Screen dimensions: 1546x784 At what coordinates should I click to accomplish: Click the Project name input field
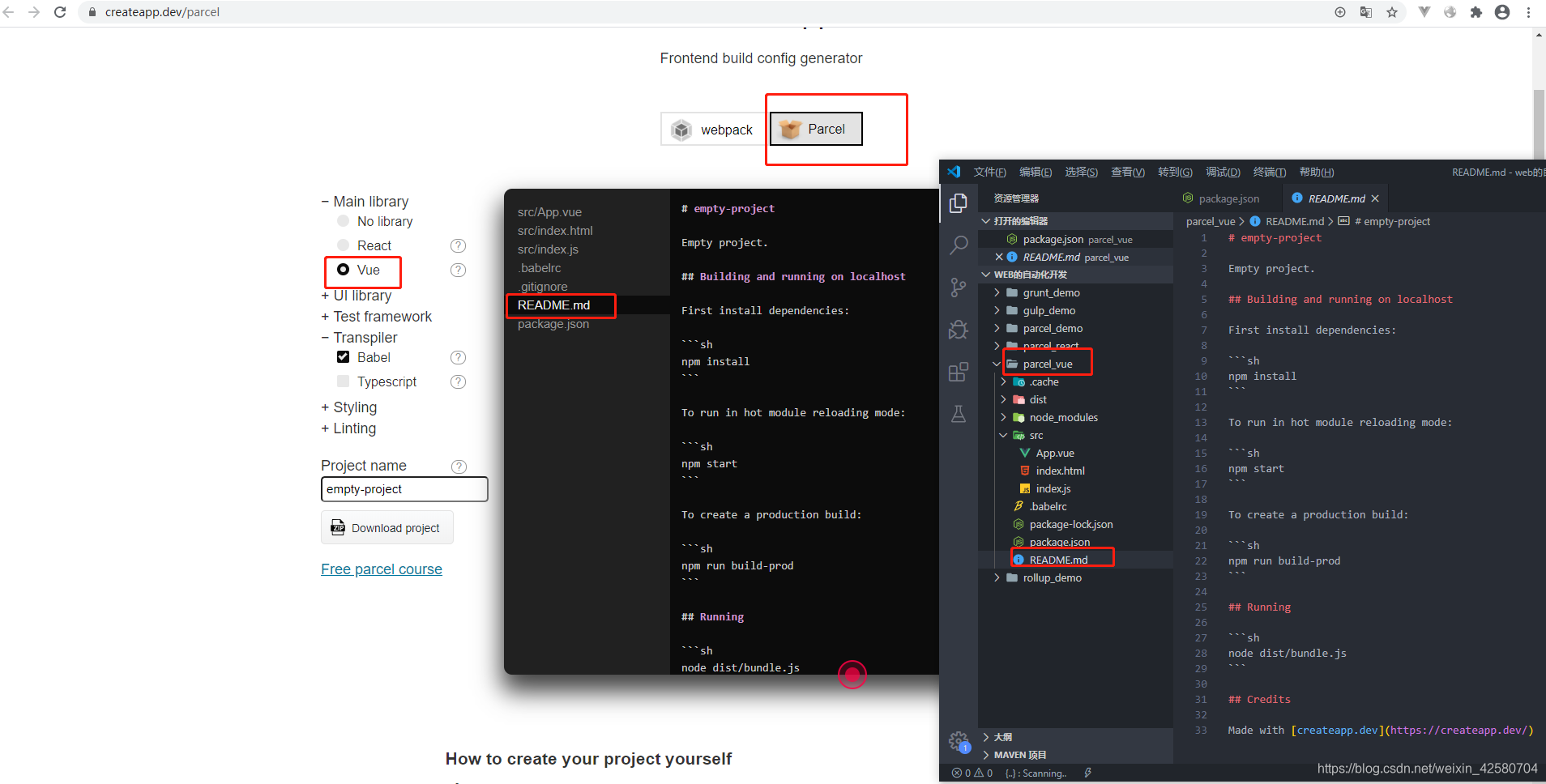(x=404, y=489)
